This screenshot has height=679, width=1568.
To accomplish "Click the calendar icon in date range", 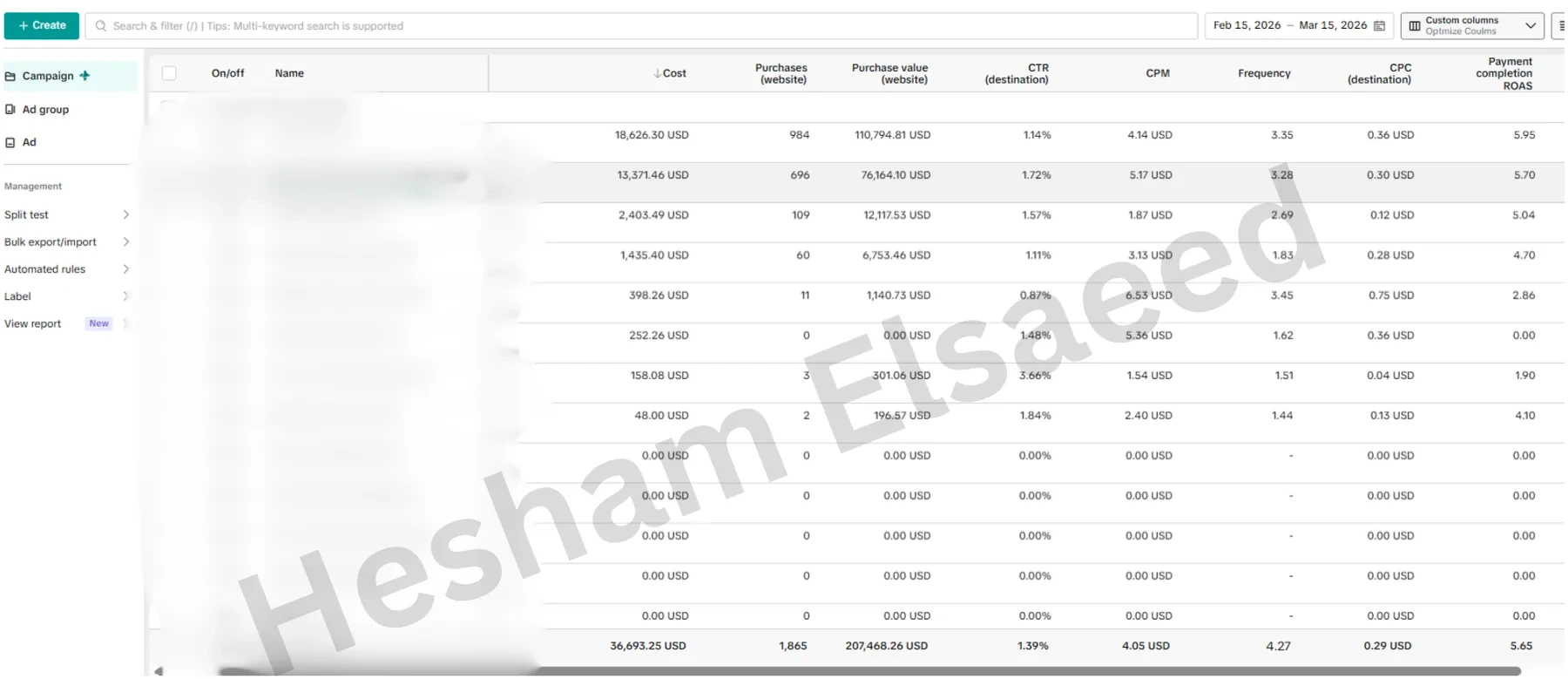I will (x=1379, y=26).
